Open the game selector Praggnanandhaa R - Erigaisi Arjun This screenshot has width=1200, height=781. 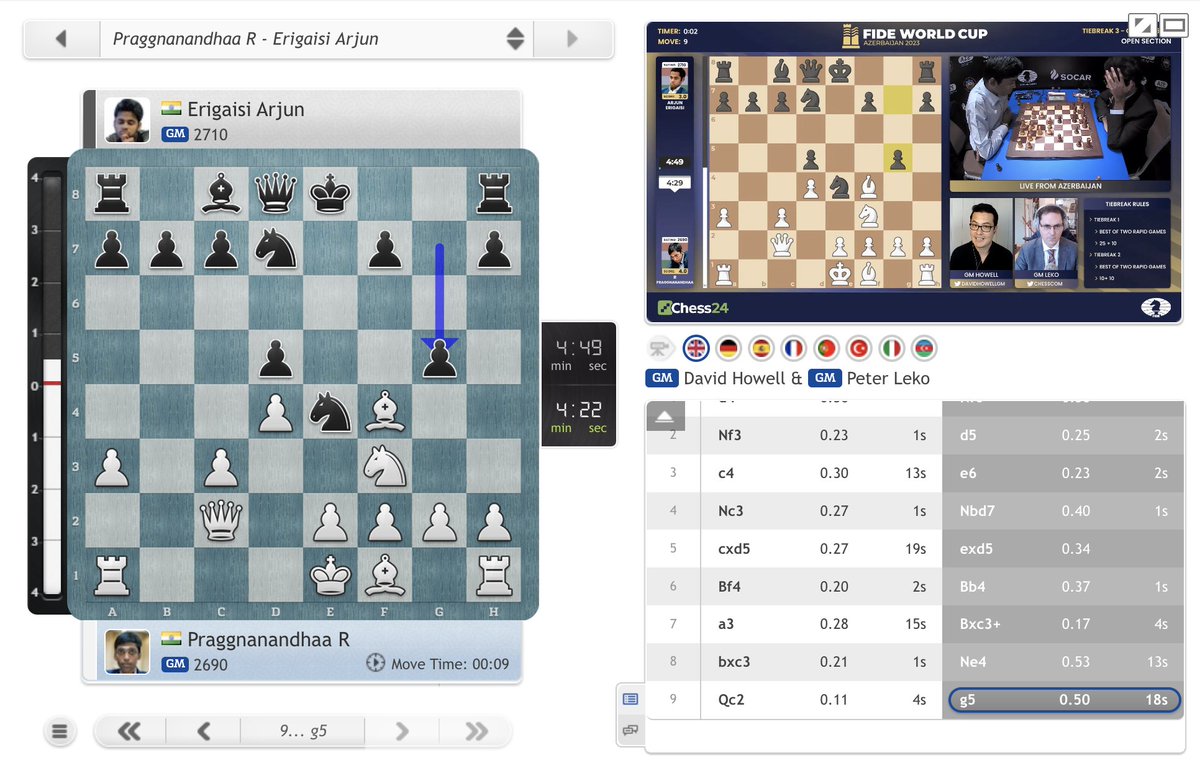317,39
